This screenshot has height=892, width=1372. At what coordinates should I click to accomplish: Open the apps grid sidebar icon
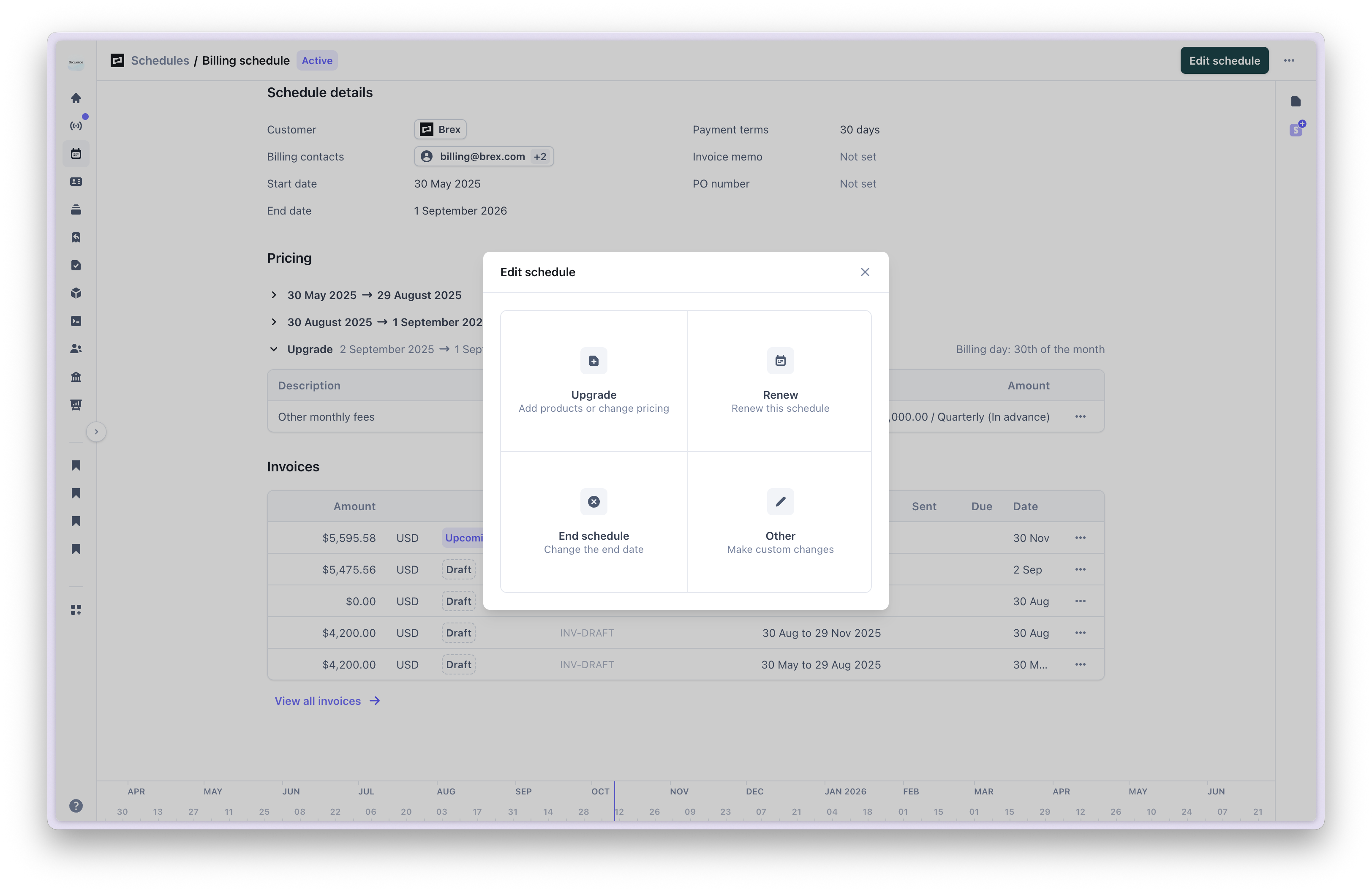click(x=76, y=609)
